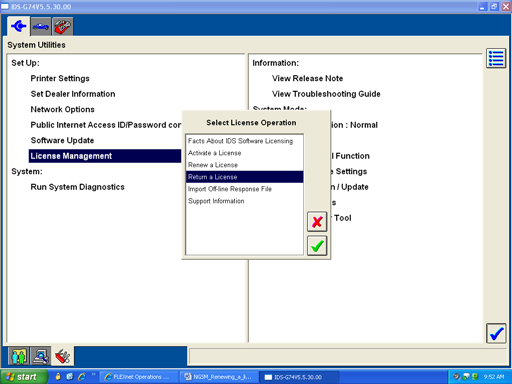Click the clock showing 9:52 AM

[x=494, y=377]
